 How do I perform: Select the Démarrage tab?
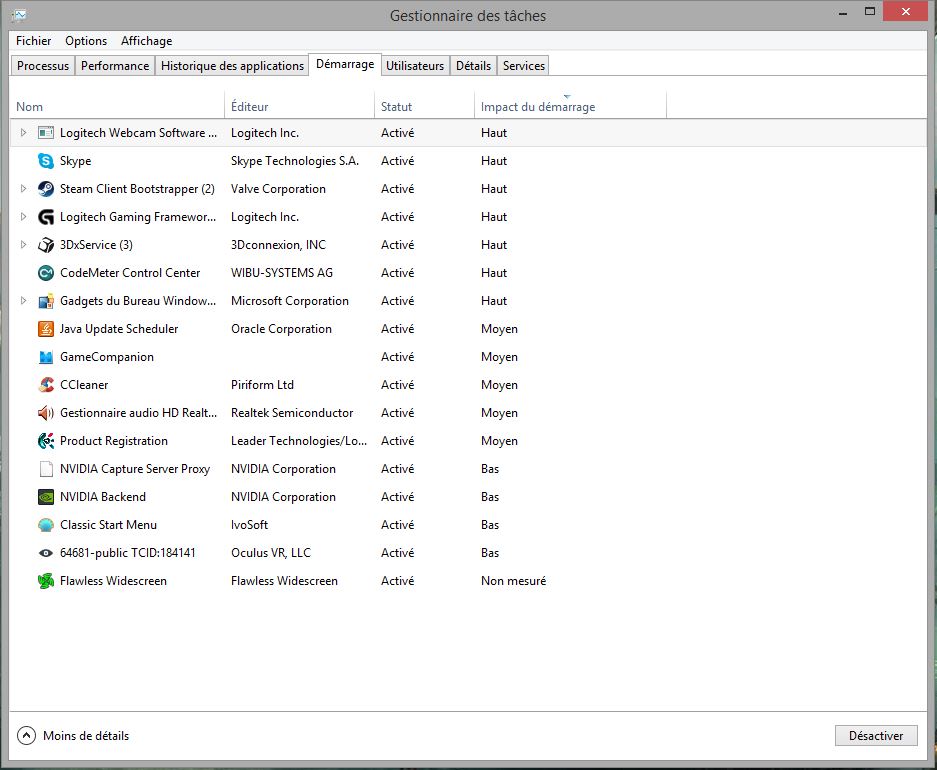tap(345, 64)
